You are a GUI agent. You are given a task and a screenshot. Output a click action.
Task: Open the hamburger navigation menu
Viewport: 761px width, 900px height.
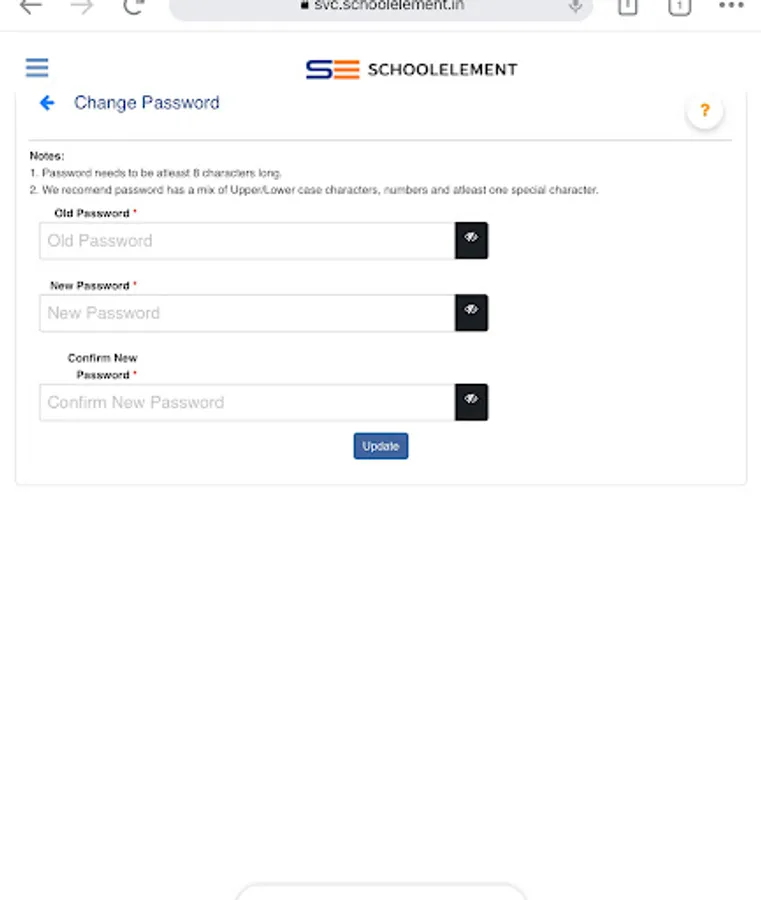click(x=37, y=68)
